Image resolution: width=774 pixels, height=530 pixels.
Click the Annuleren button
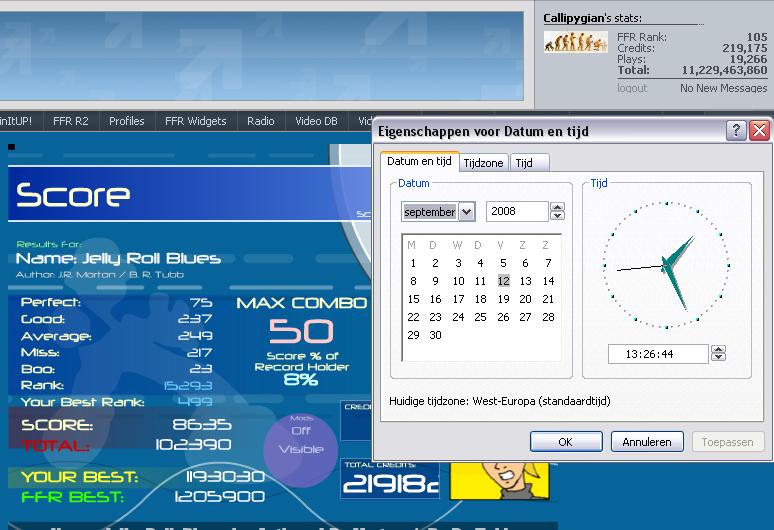coord(647,442)
